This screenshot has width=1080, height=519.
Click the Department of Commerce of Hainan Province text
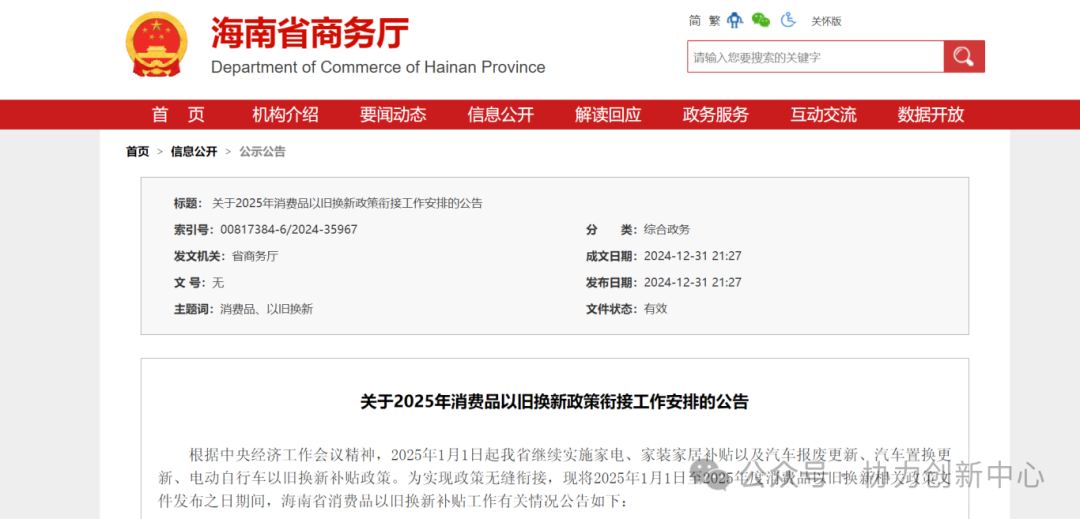(378, 67)
